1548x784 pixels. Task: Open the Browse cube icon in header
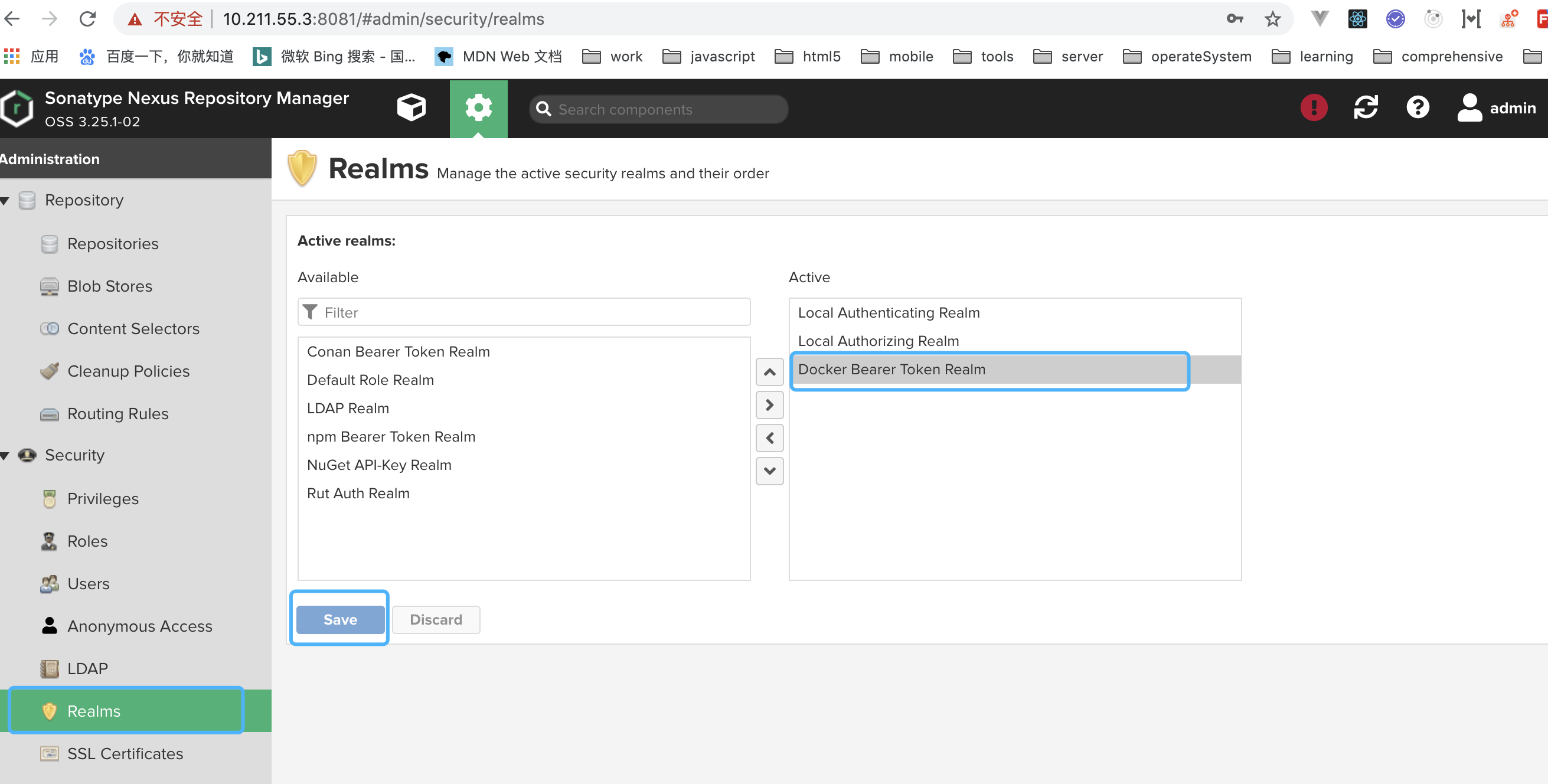click(411, 108)
